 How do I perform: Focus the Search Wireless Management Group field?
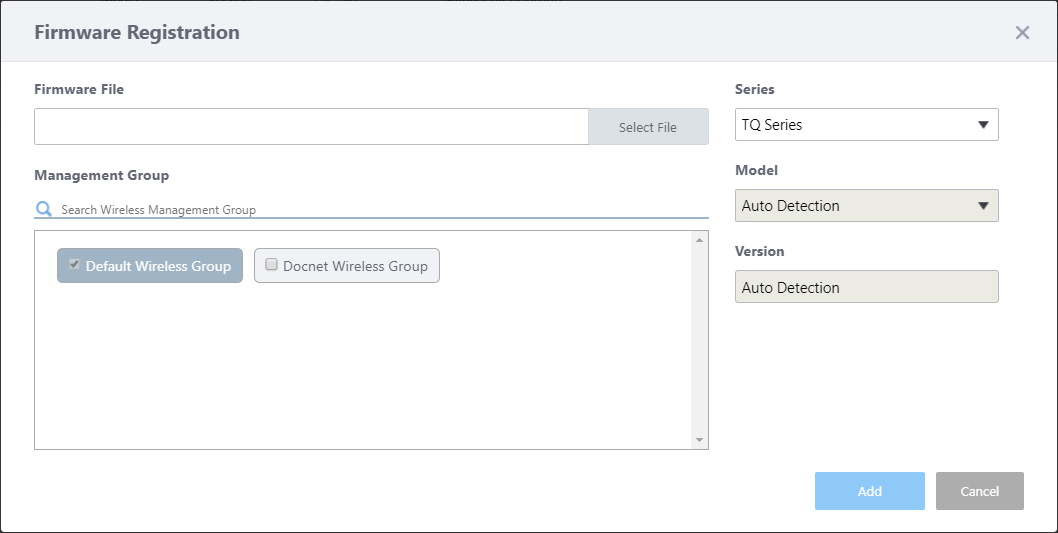(x=380, y=210)
